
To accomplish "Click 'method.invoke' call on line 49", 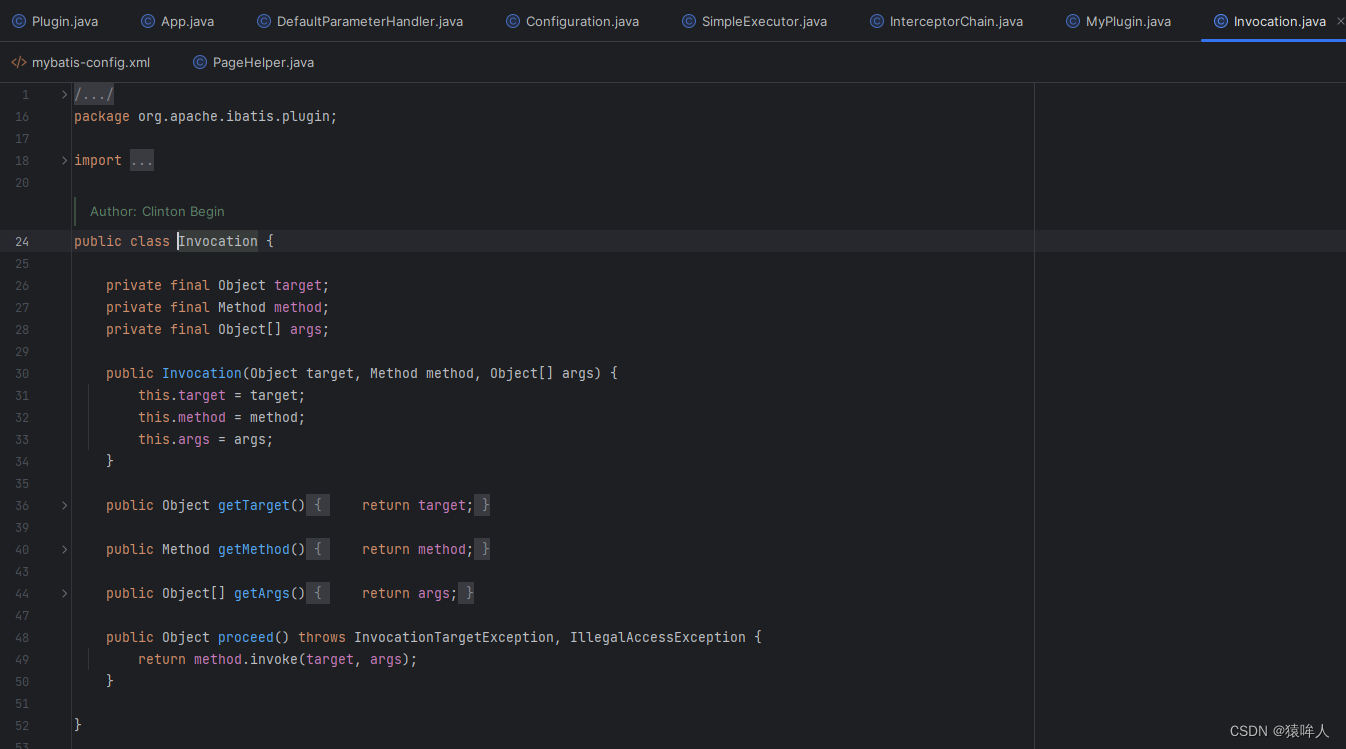I will (x=246, y=659).
